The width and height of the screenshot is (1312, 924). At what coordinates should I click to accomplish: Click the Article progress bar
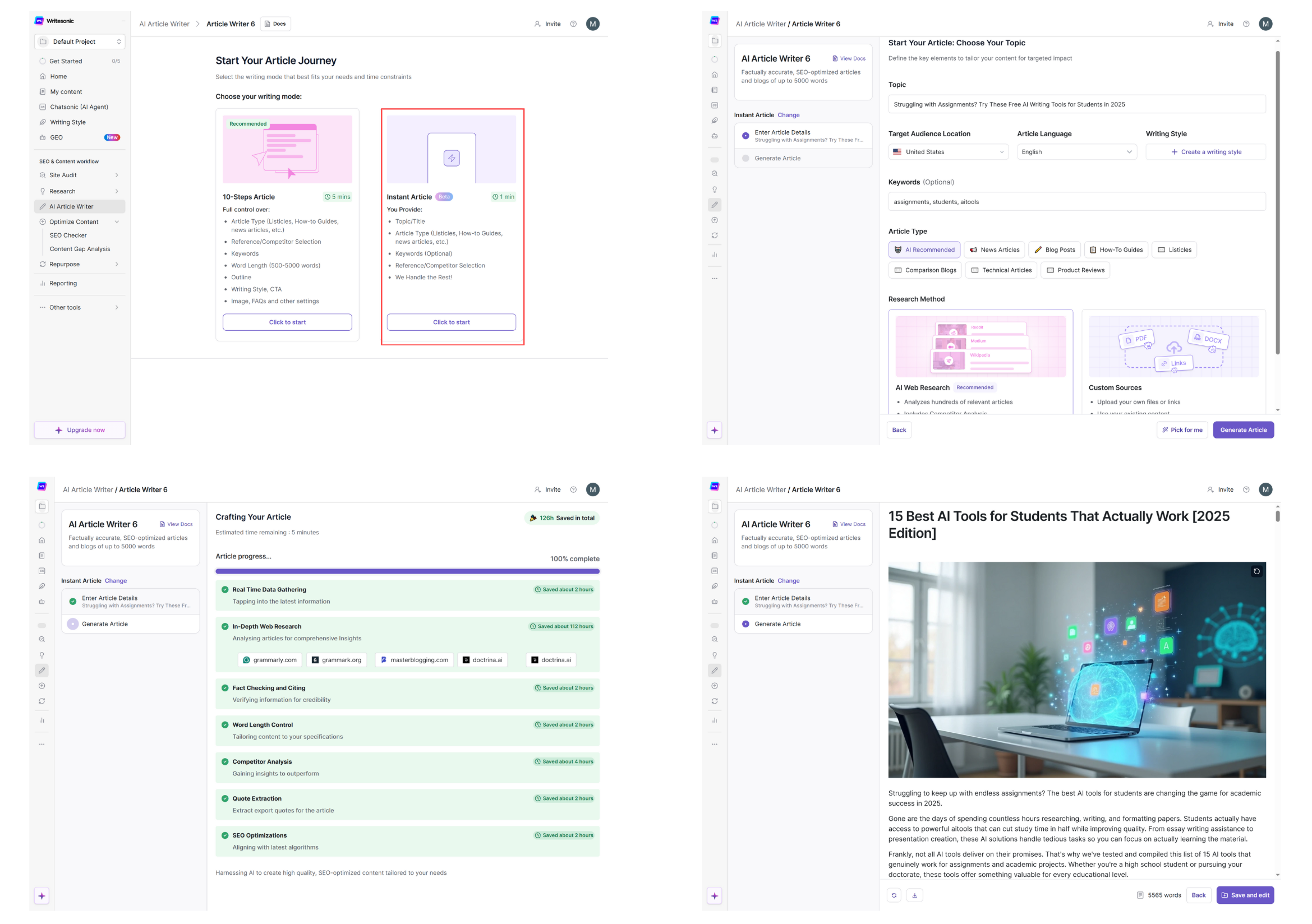point(407,571)
